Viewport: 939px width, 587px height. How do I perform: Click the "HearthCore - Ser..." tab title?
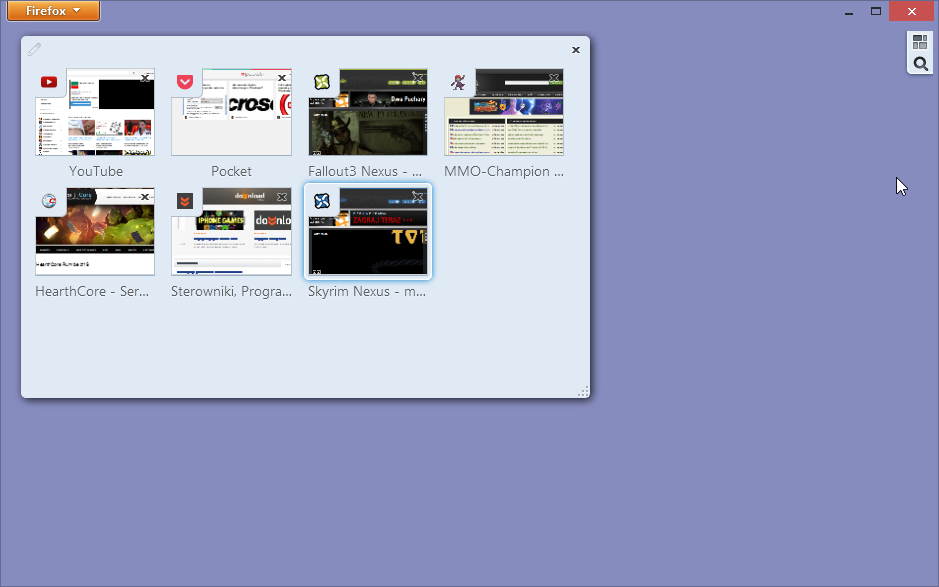(x=92, y=291)
